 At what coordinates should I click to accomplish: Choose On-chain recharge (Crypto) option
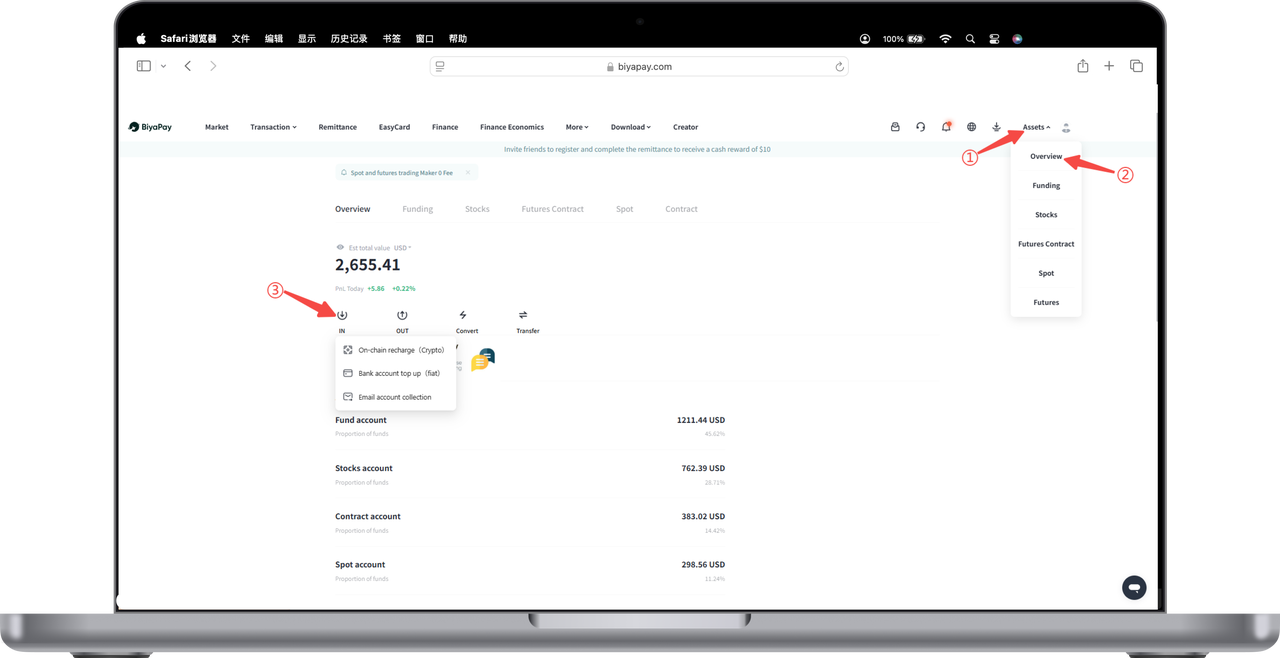(400, 350)
